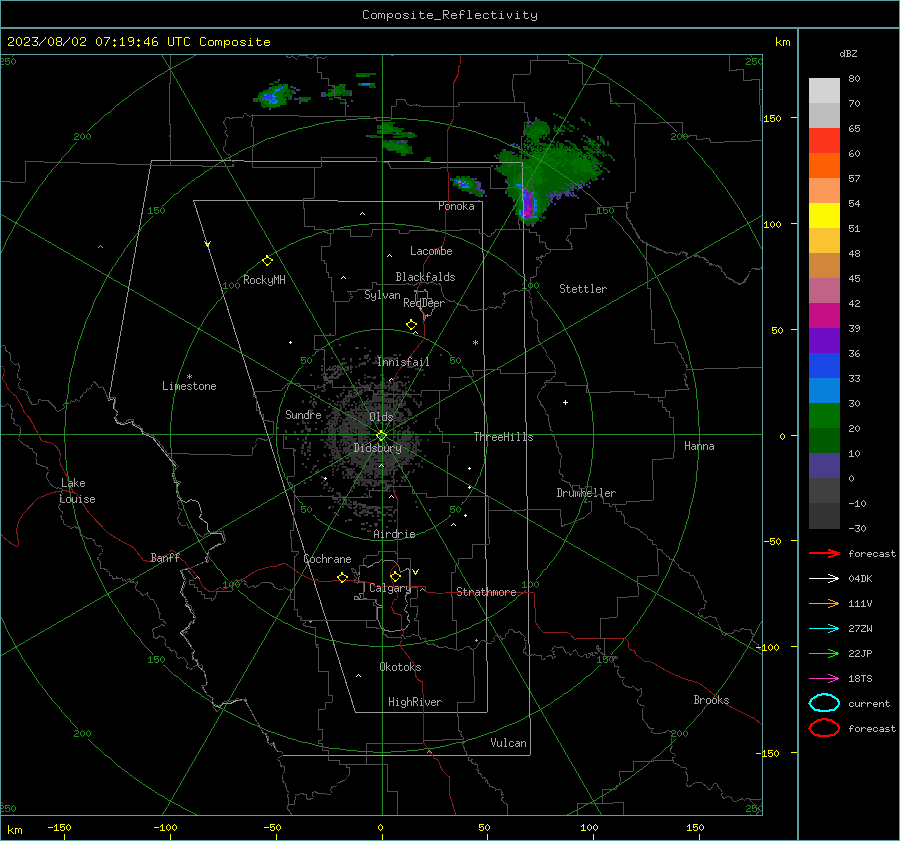Select the 39 dBZ magenta swatch
The width and height of the screenshot is (900, 841).
pos(824,315)
